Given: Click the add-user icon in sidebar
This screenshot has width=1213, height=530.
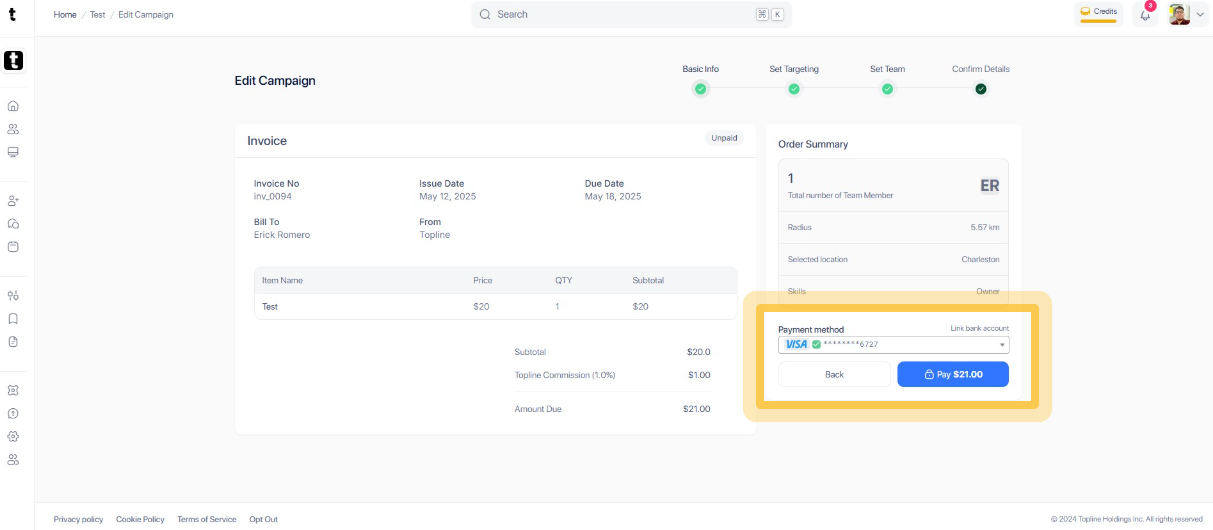Looking at the screenshot, I should click(x=13, y=201).
